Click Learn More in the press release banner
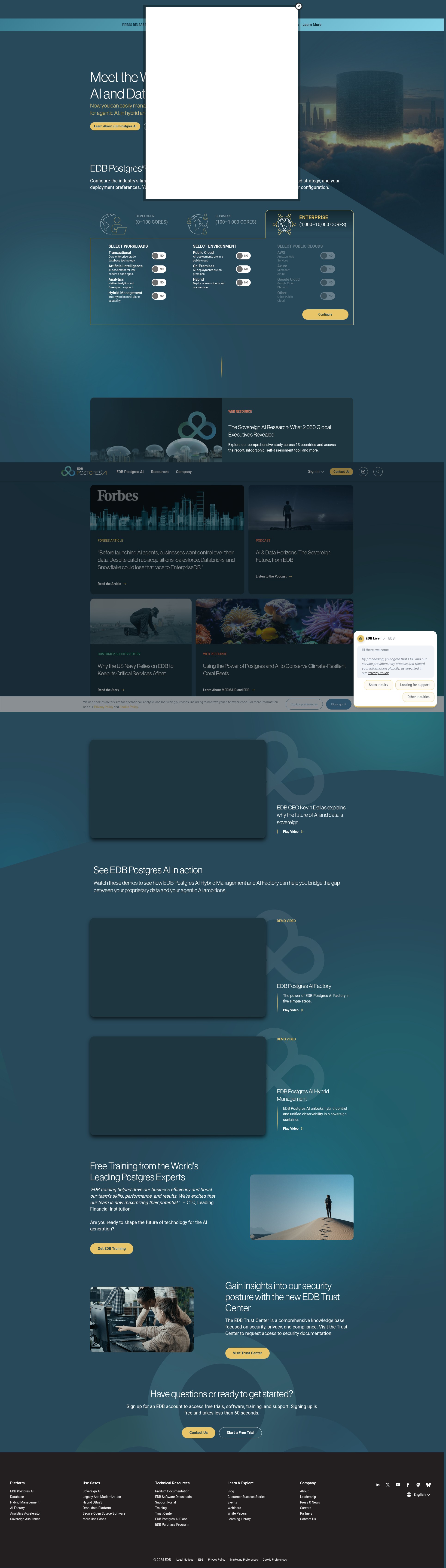Image resolution: width=446 pixels, height=1568 pixels. 312,25
